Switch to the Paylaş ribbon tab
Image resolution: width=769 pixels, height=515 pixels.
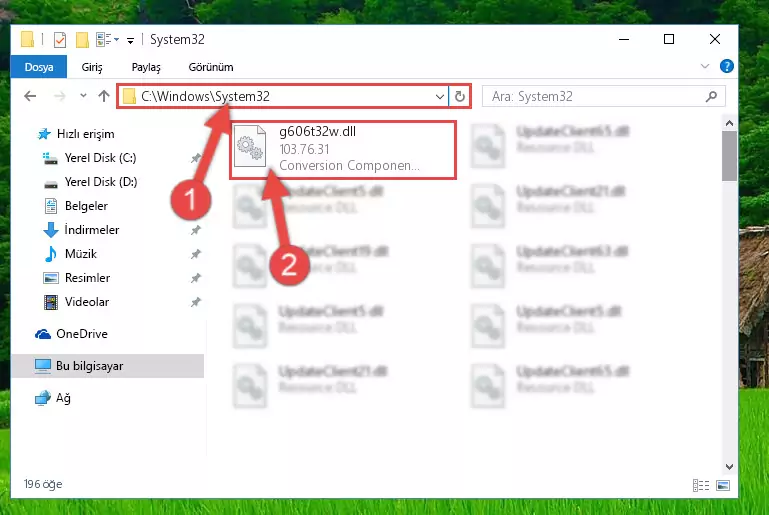click(146, 67)
